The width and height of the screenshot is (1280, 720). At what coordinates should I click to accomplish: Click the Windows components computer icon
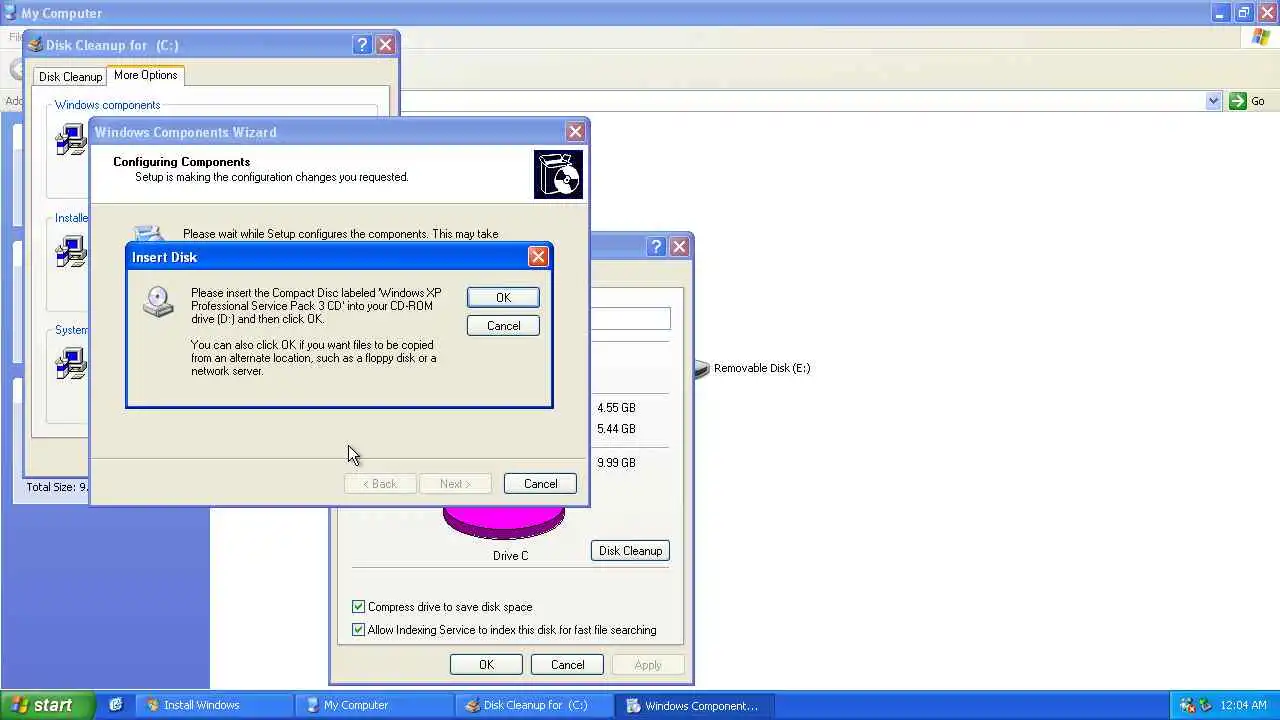[71, 139]
